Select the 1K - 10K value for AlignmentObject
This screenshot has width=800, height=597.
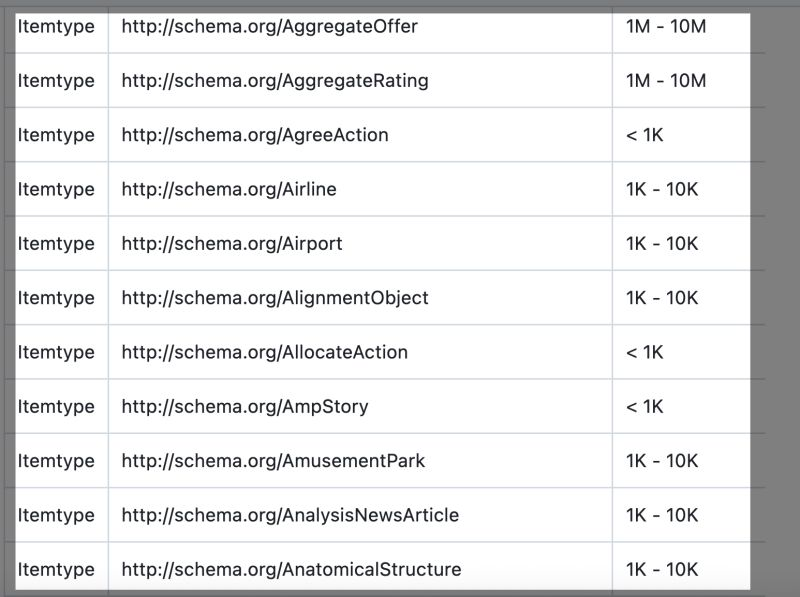[662, 298]
